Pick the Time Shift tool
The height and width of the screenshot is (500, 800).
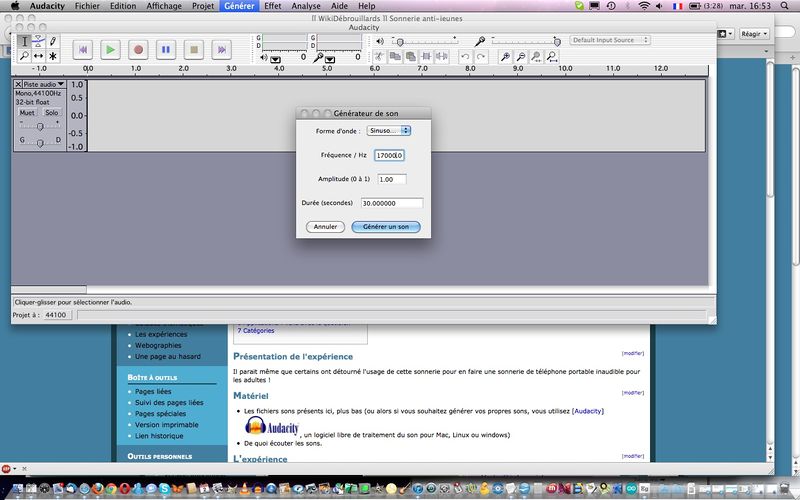[x=38, y=56]
